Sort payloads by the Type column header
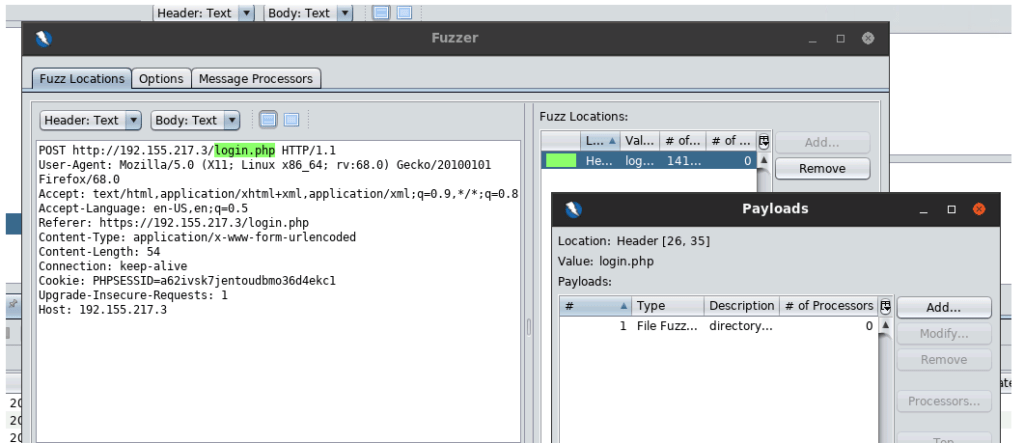1024x443 pixels. [x=668, y=306]
